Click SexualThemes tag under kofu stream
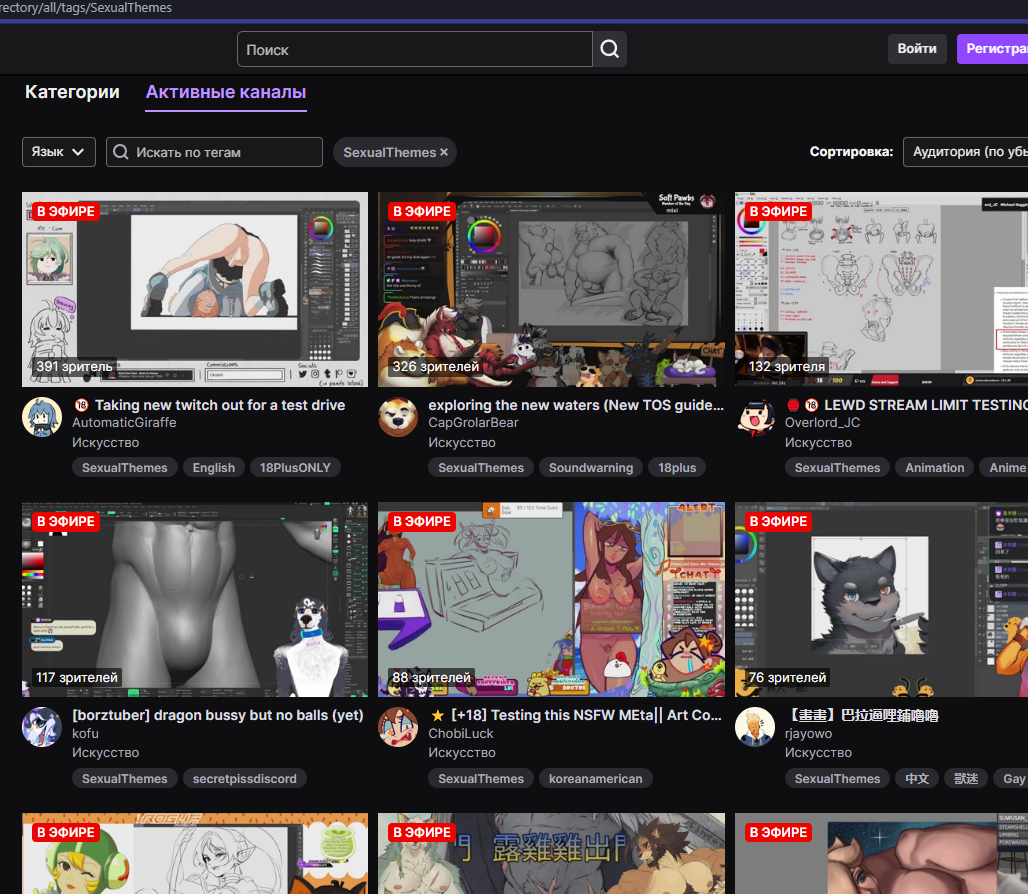 (125, 779)
